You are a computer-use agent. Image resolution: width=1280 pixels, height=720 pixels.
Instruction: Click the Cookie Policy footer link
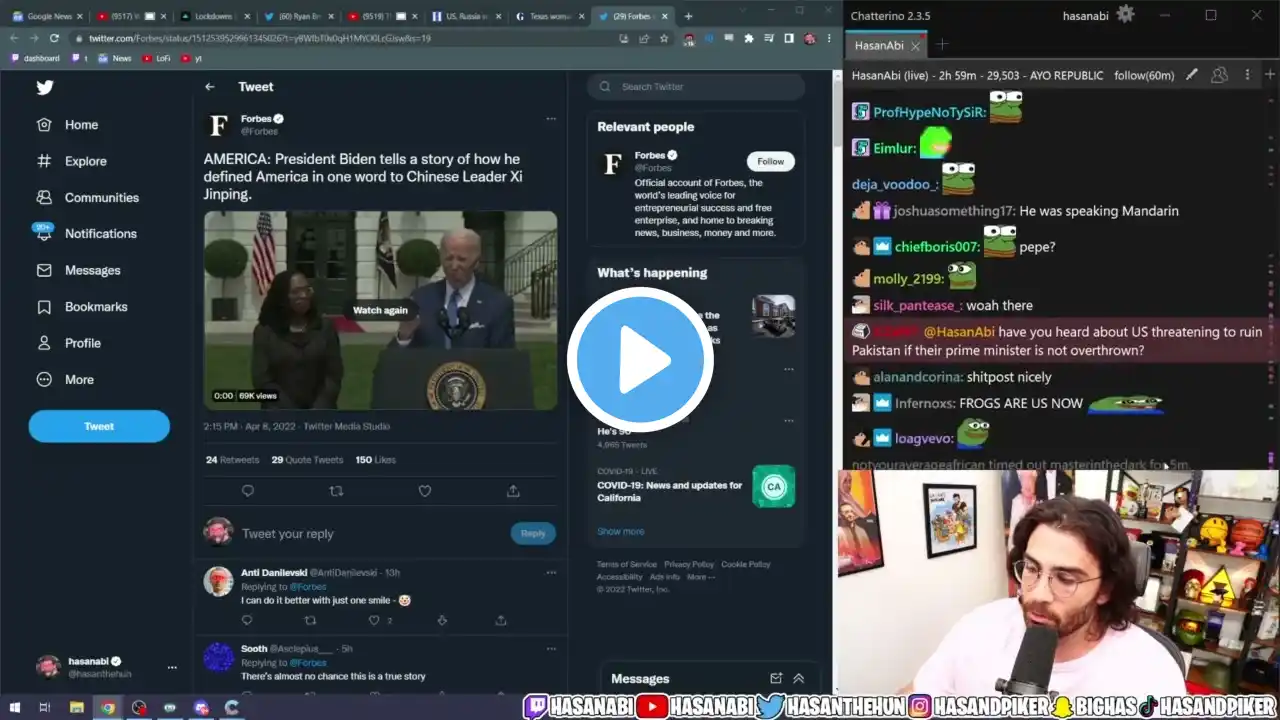tap(746, 564)
